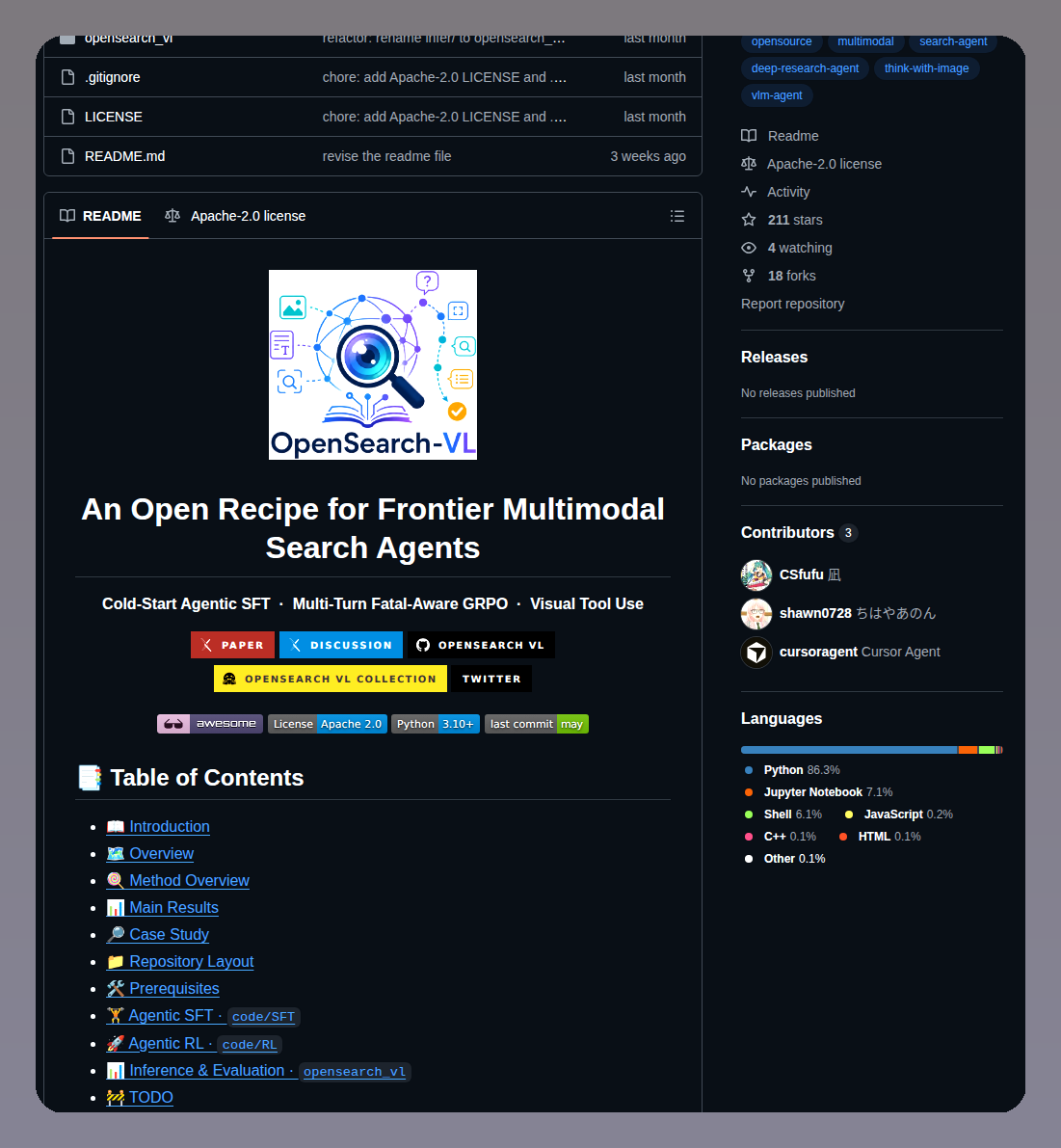1061x1148 pixels.
Task: Click the License Apache 2.0 badge
Action: coord(327,724)
